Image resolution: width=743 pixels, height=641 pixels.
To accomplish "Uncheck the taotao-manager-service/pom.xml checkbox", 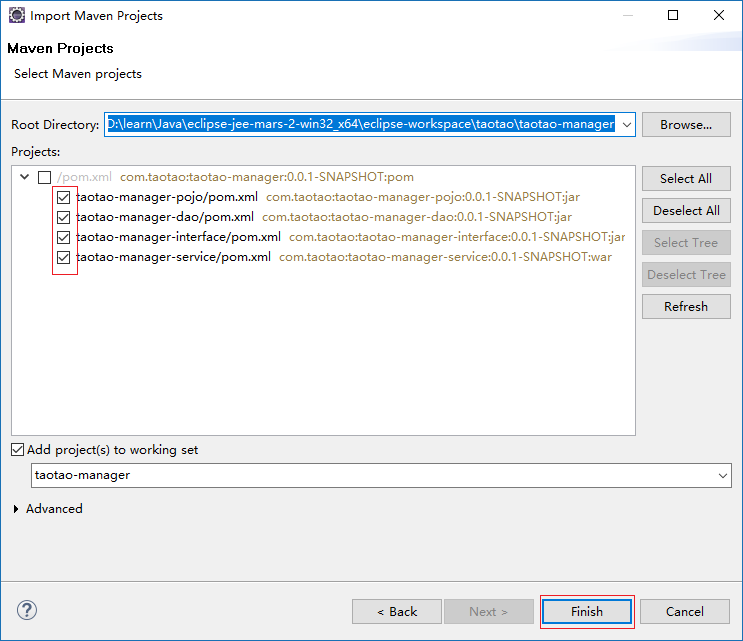I will click(64, 257).
